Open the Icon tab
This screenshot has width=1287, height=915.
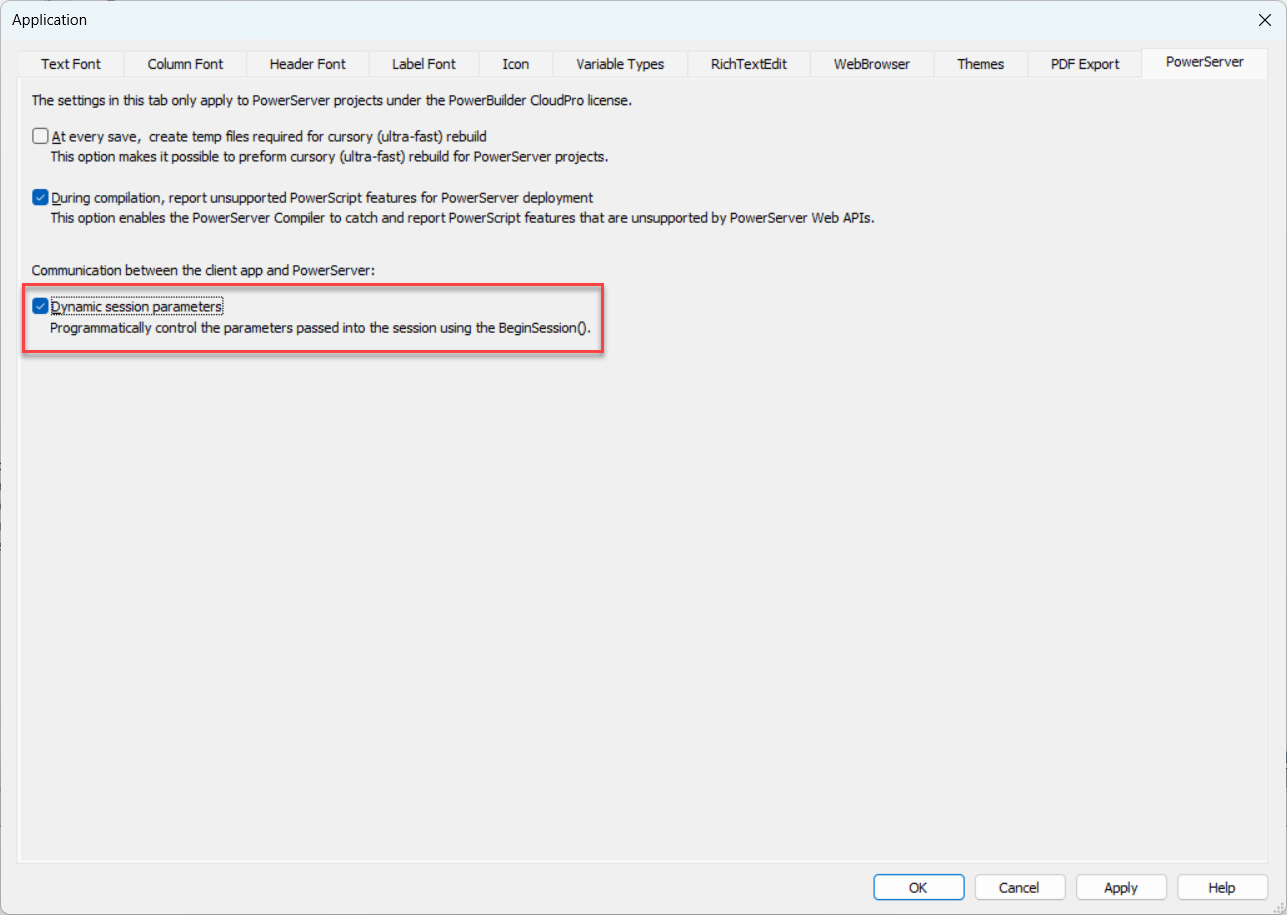[x=515, y=64]
